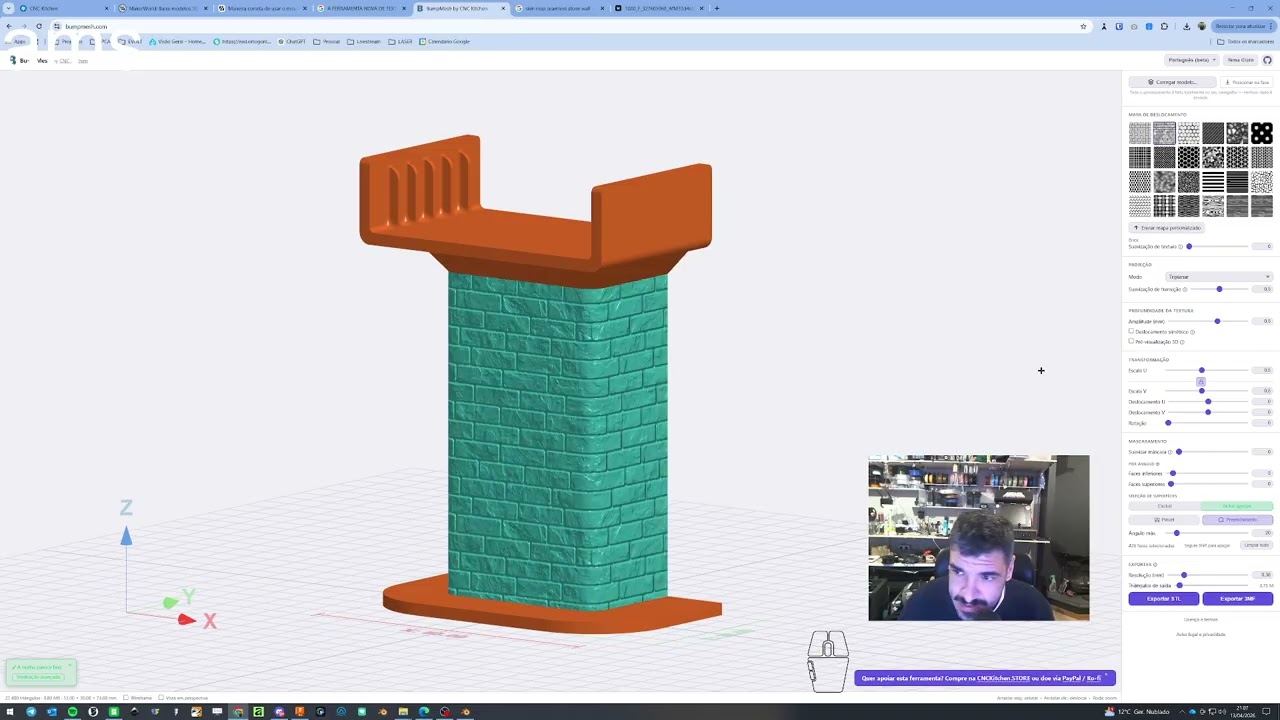This screenshot has width=1280, height=720.
Task: Adjust the Ângulo máx slider
Action: coord(1207,533)
